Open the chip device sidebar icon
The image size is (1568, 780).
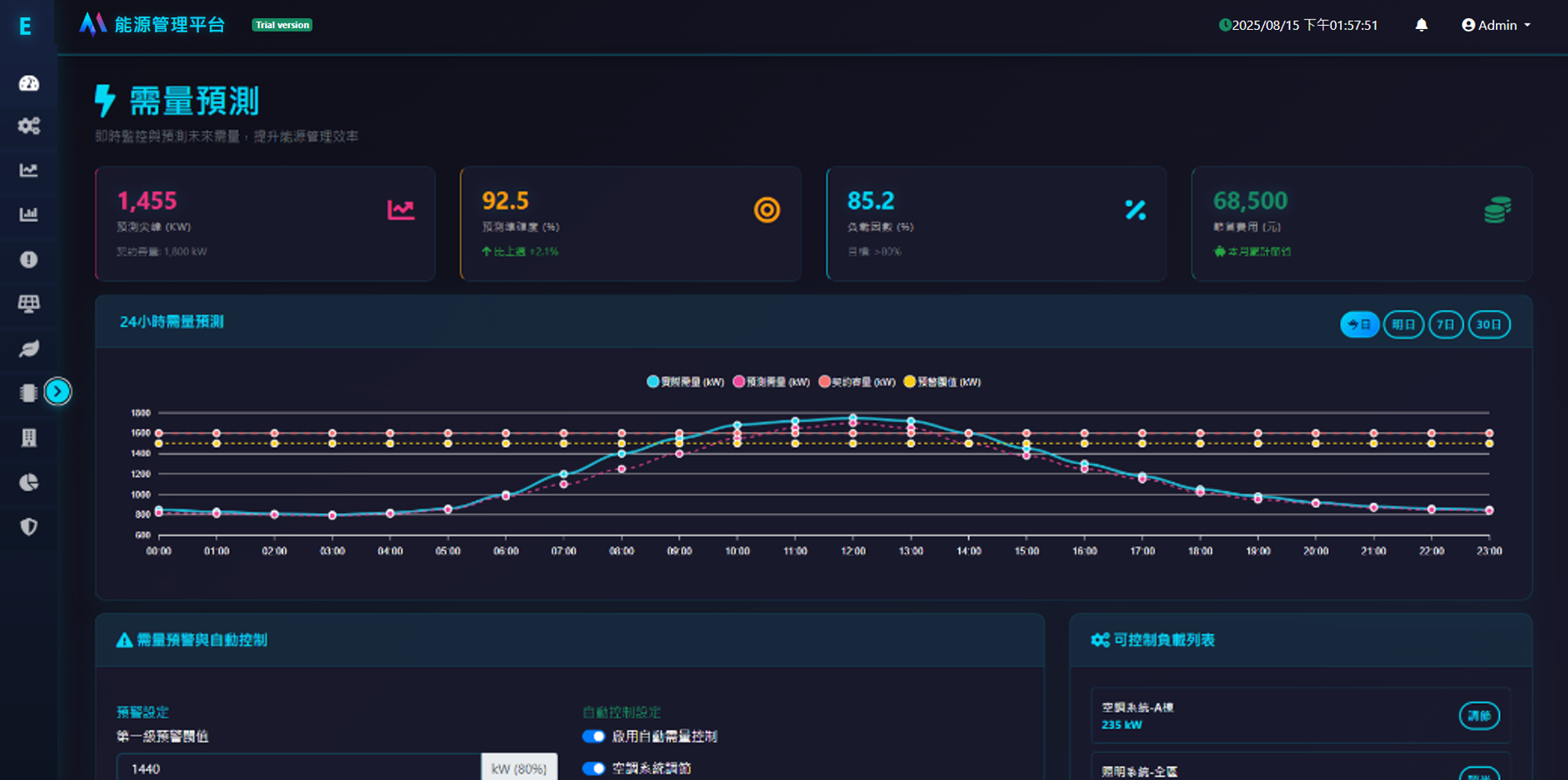click(x=29, y=393)
